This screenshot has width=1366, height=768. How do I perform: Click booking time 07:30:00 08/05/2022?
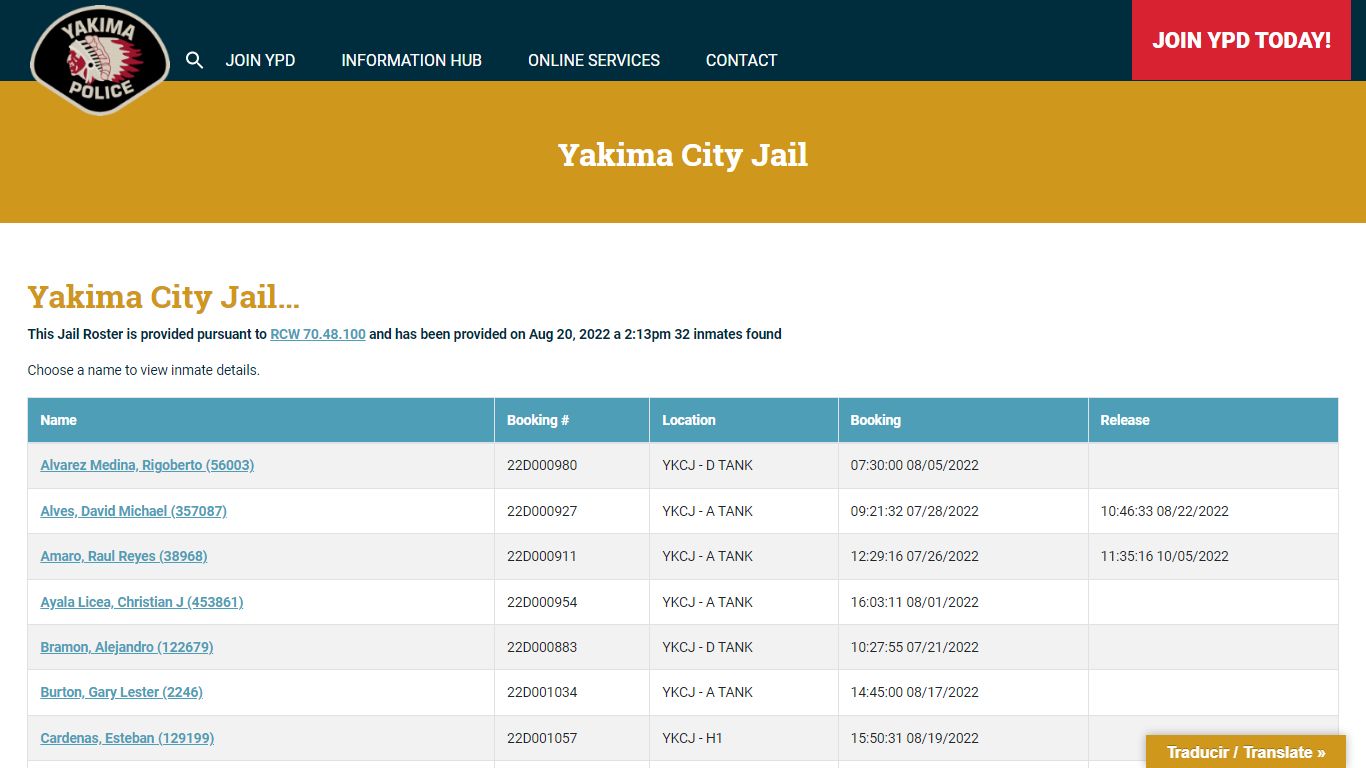click(x=915, y=465)
